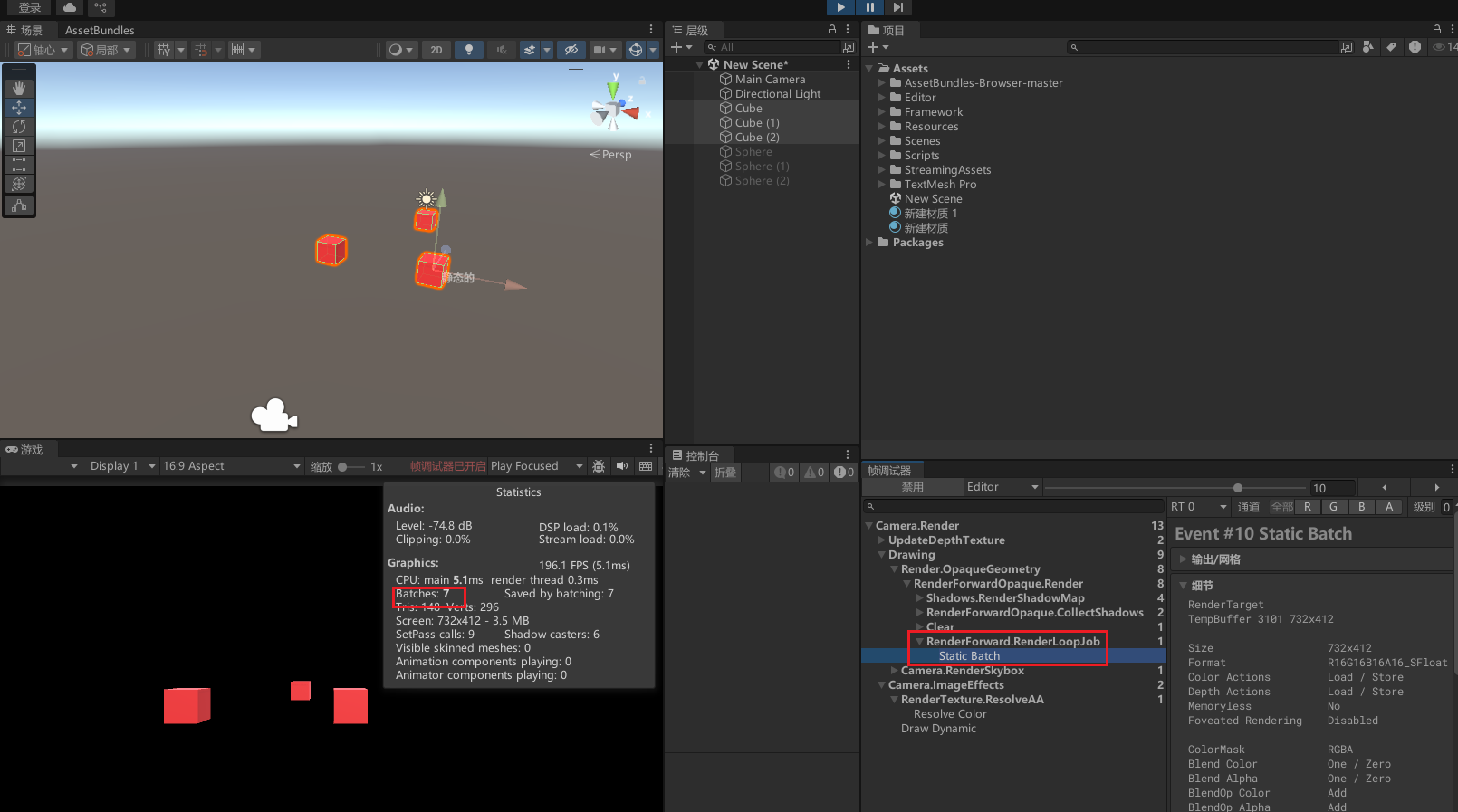Select the Rect transform tool
The image size is (1458, 812).
click(18, 165)
